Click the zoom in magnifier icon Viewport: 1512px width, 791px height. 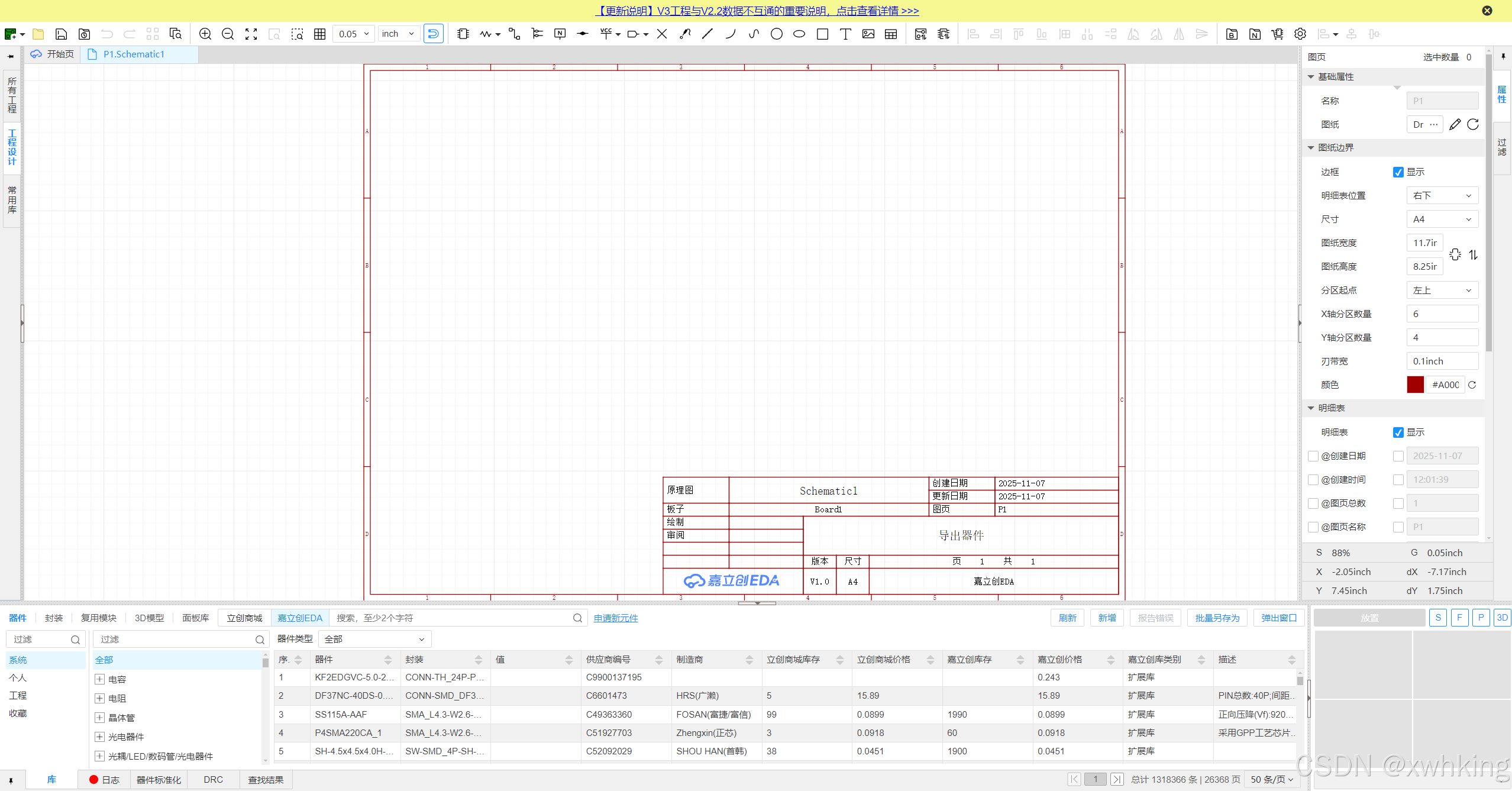click(205, 34)
